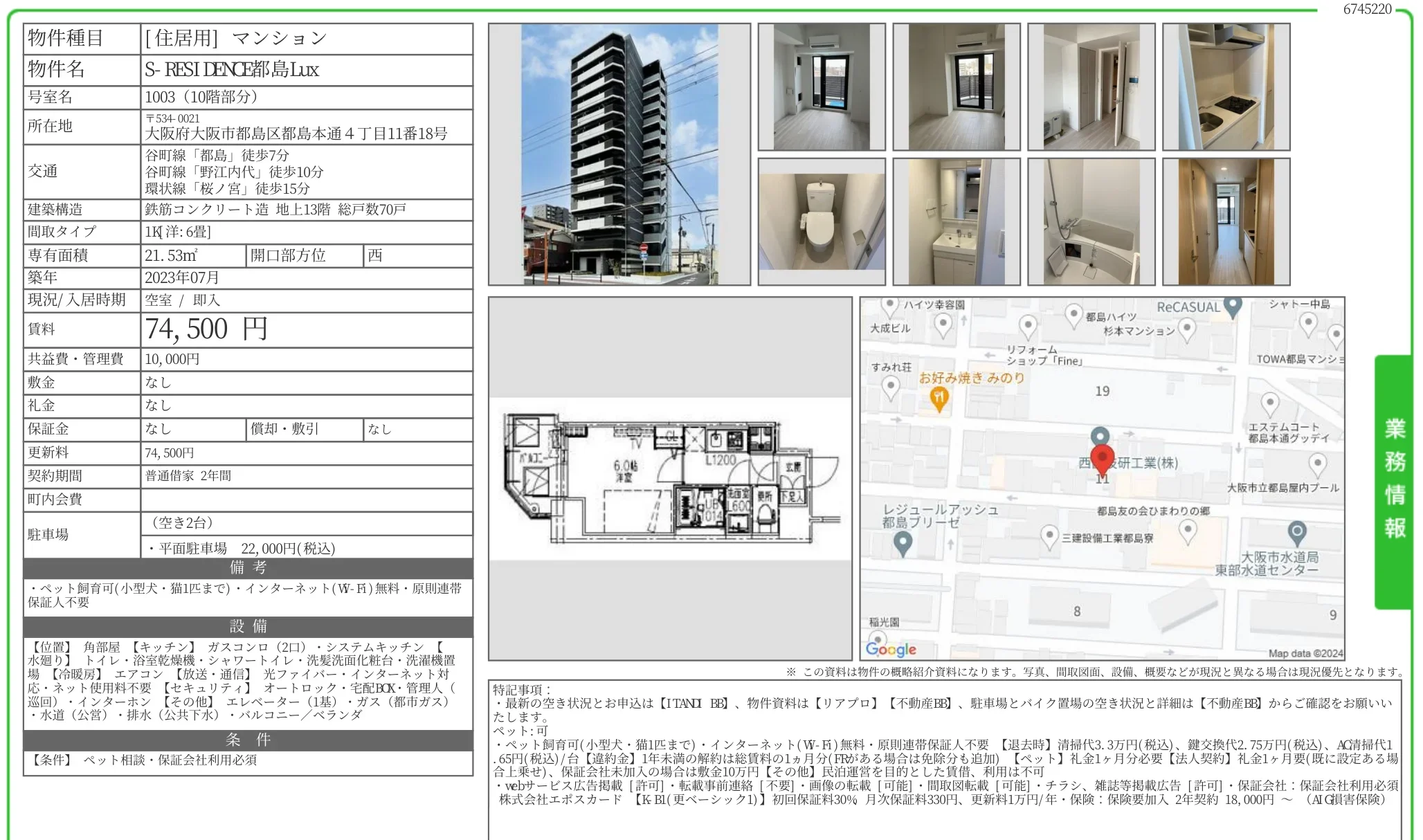Click the 物件種目 value [住居用] マンション

235,39
